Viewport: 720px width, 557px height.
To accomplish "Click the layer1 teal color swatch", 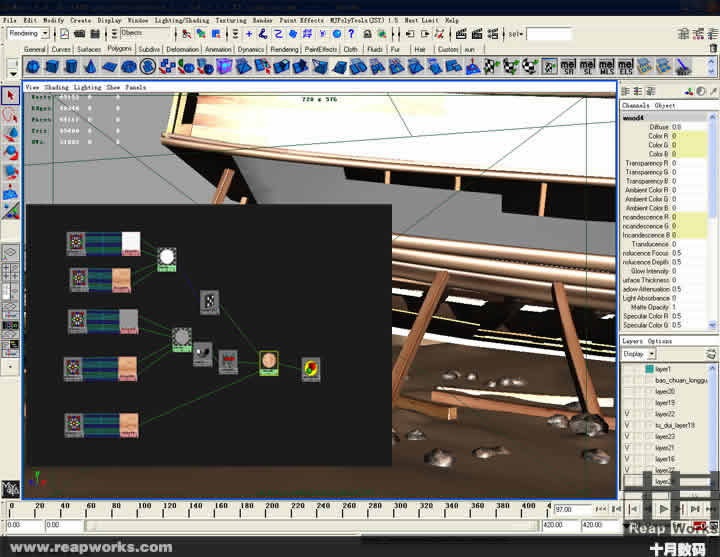I will click(648, 369).
